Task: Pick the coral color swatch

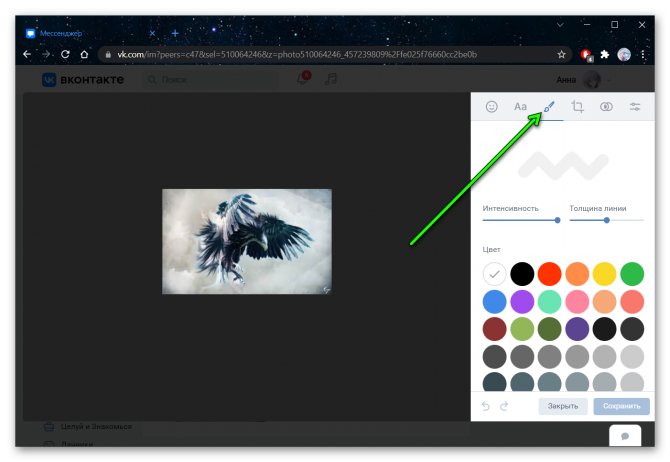Action: (x=632, y=301)
